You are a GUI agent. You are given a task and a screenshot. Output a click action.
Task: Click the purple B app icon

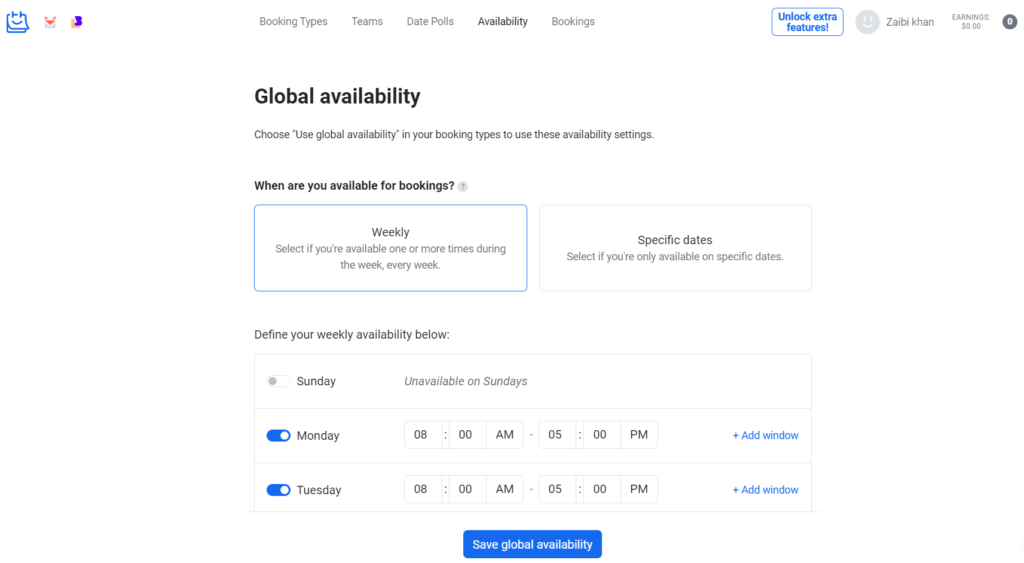pyautogui.click(x=77, y=22)
